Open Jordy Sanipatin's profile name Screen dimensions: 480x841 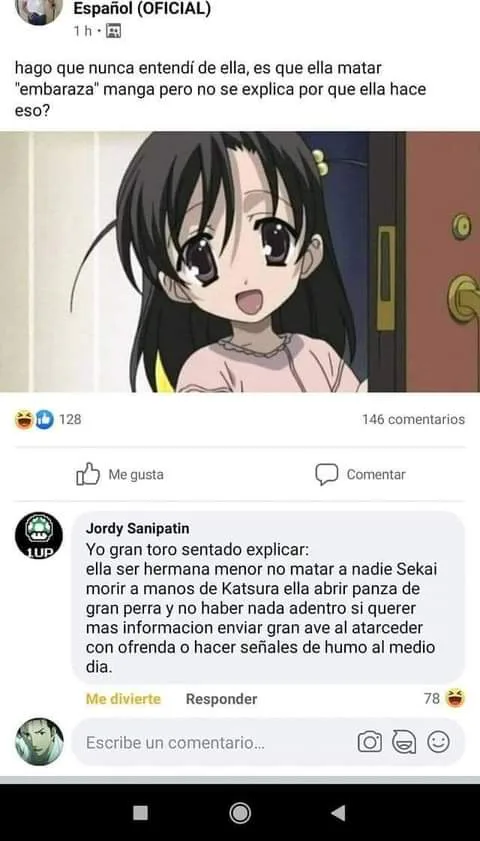click(x=137, y=529)
